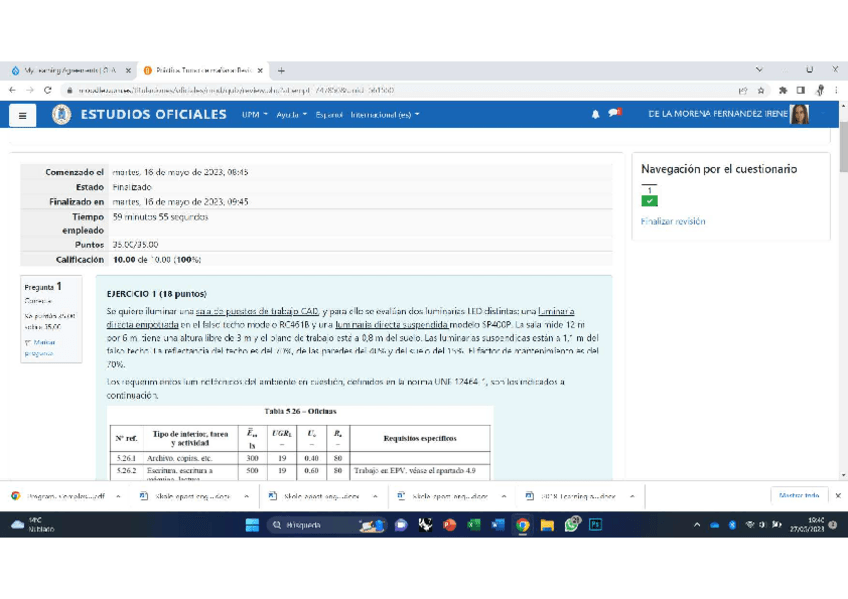Reload the page using the refresh icon
The height and width of the screenshot is (599, 848).
tap(48, 90)
